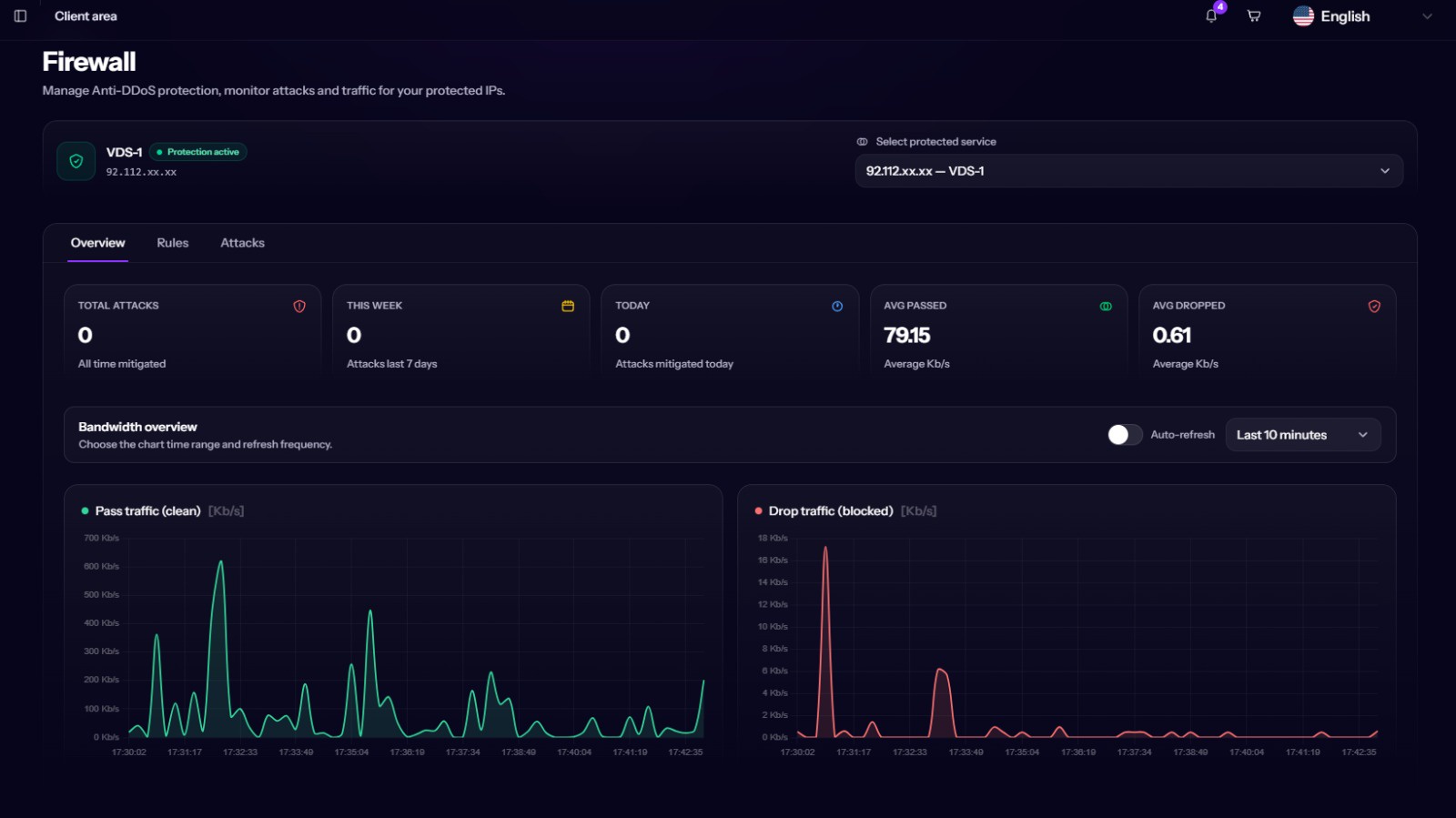
Task: Click the US flag language icon
Action: 1303,16
